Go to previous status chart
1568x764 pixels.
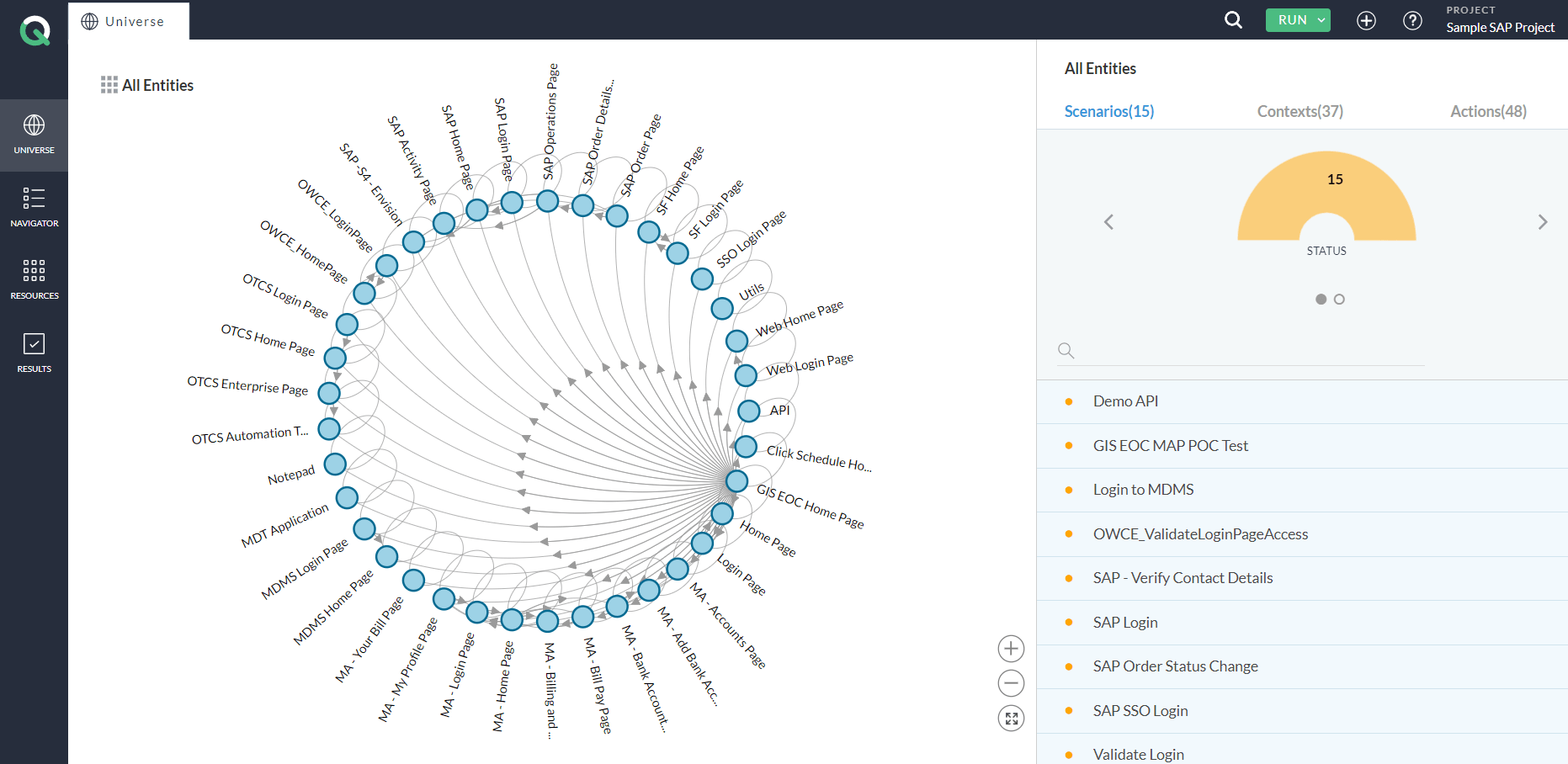tap(1108, 222)
